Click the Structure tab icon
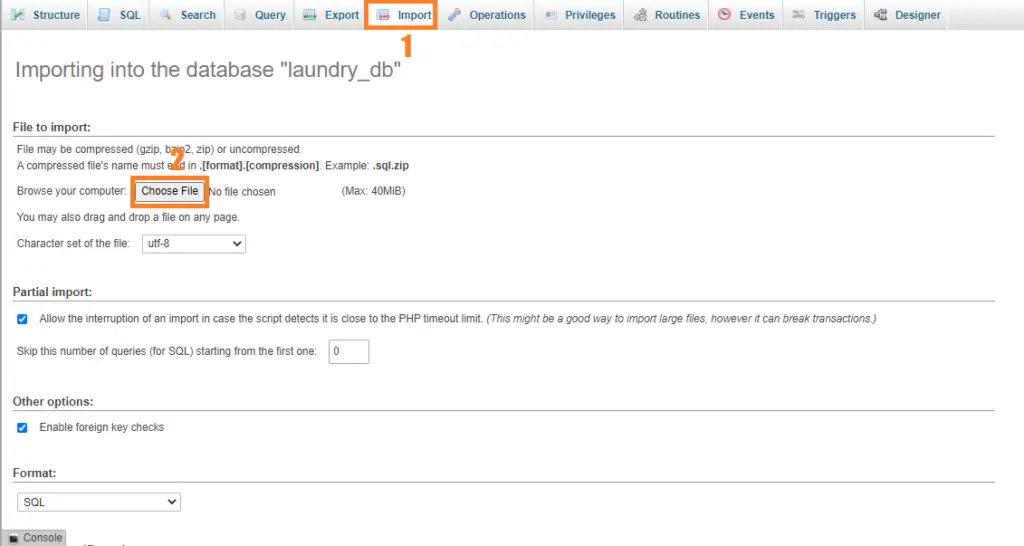Image resolution: width=1024 pixels, height=546 pixels. click(x=18, y=15)
